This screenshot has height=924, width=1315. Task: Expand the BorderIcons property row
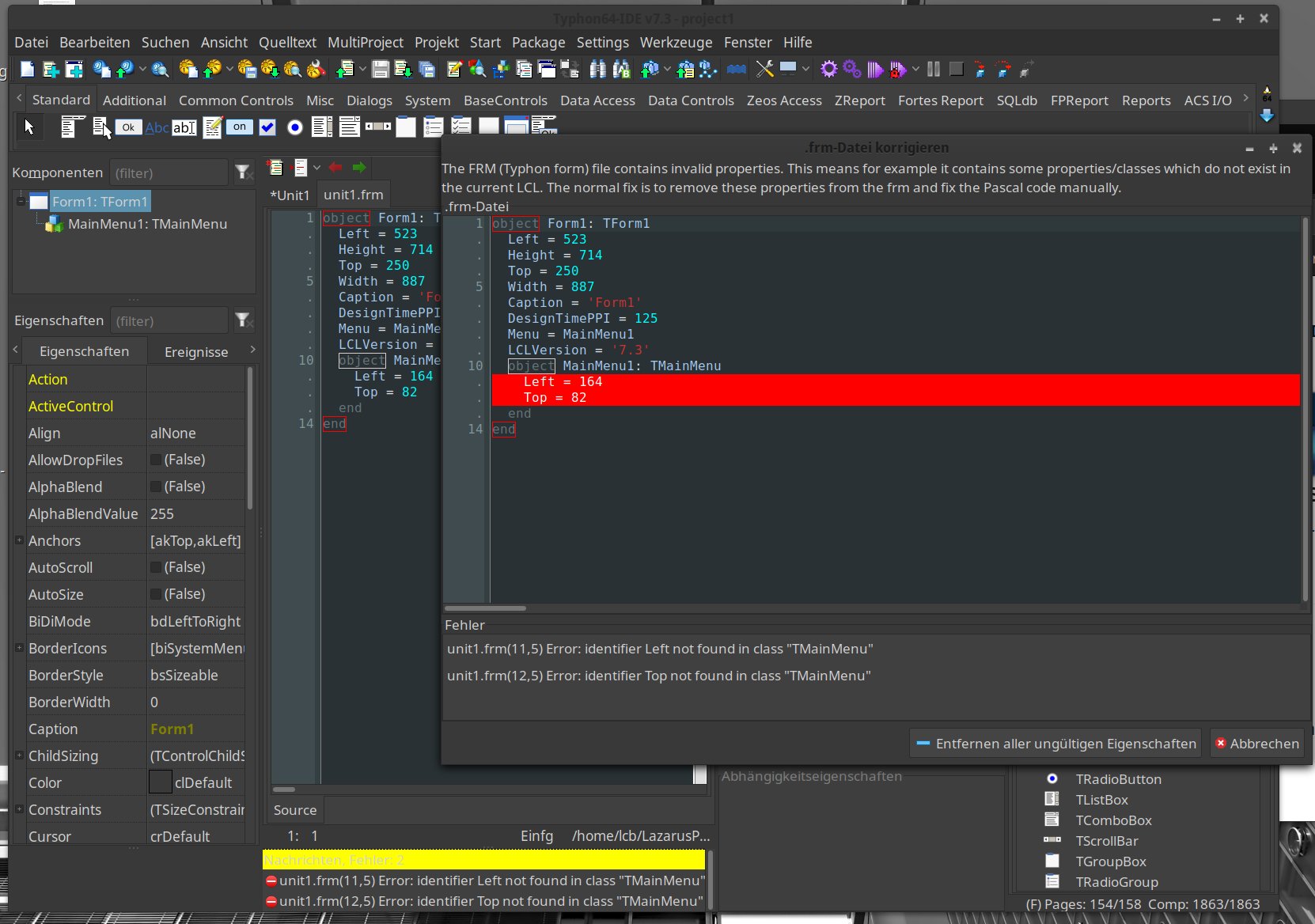tap(19, 648)
